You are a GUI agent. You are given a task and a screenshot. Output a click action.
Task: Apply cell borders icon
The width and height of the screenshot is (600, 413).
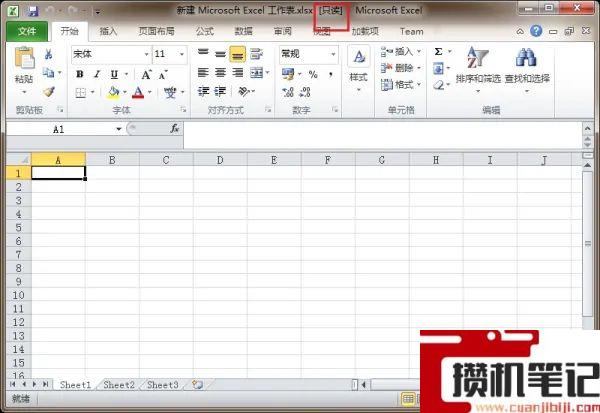[x=81, y=92]
